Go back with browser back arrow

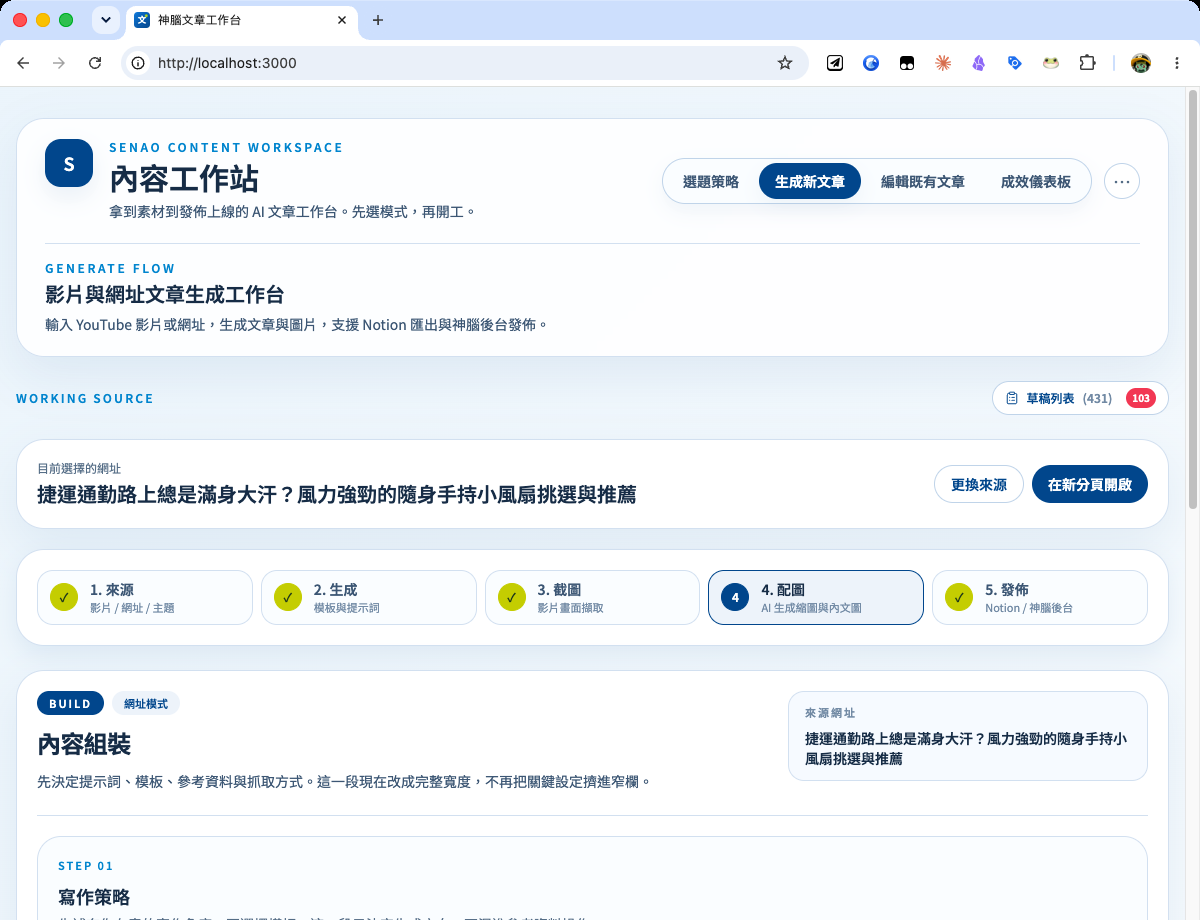(x=23, y=63)
